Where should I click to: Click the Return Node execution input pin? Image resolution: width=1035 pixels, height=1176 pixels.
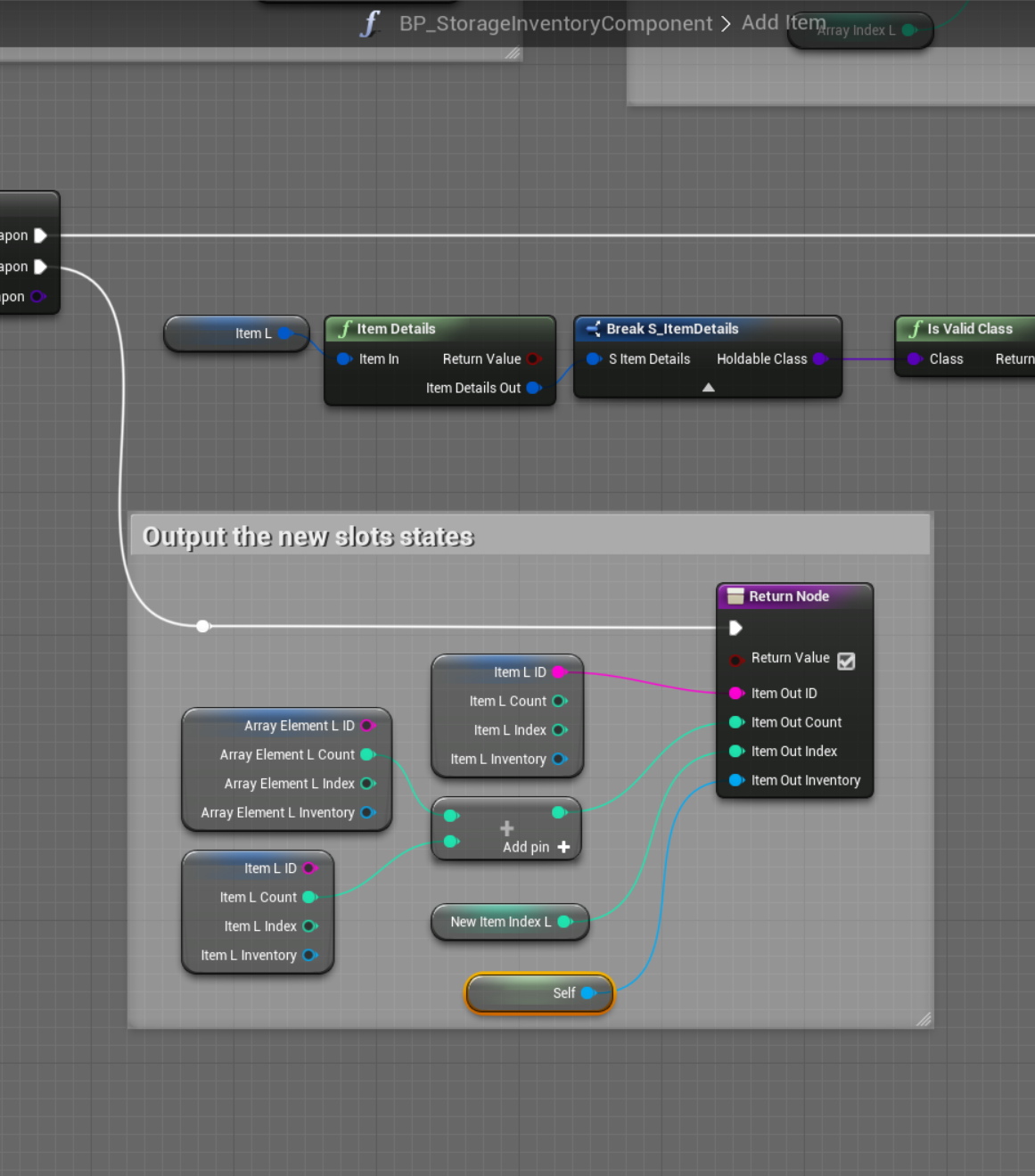tap(735, 628)
